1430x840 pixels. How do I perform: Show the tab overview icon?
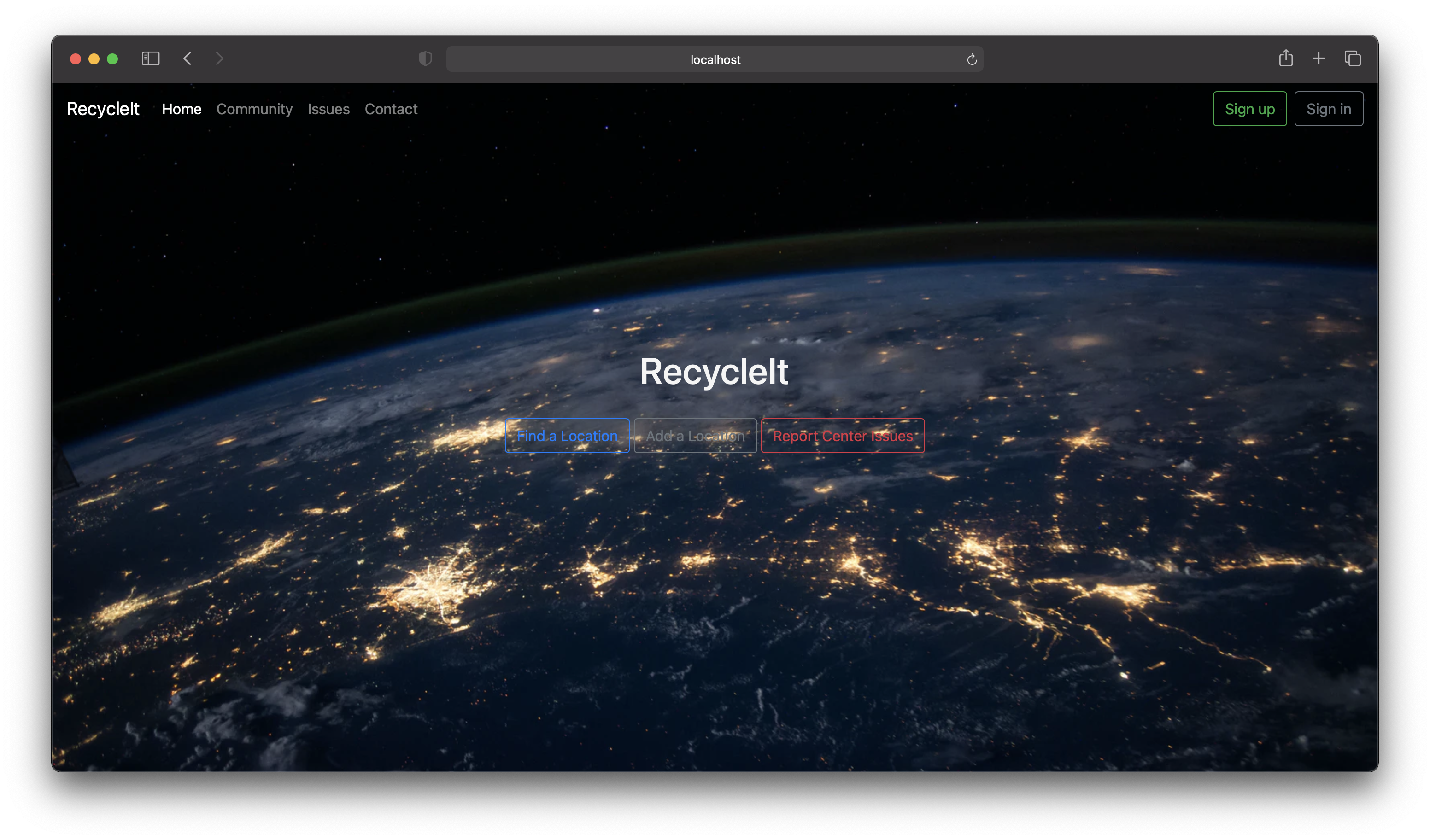click(x=1352, y=59)
